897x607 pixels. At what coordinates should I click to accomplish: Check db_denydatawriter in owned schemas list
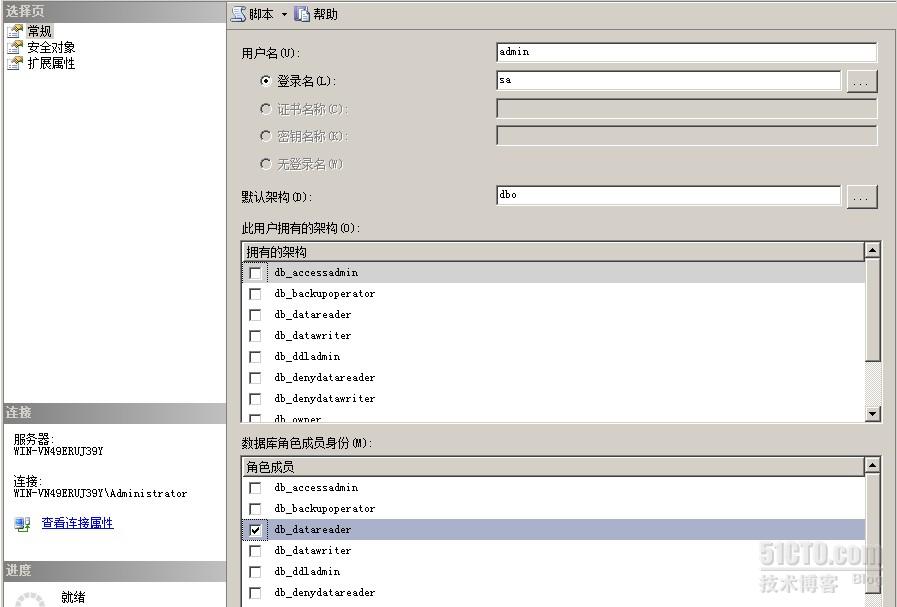pyautogui.click(x=255, y=399)
